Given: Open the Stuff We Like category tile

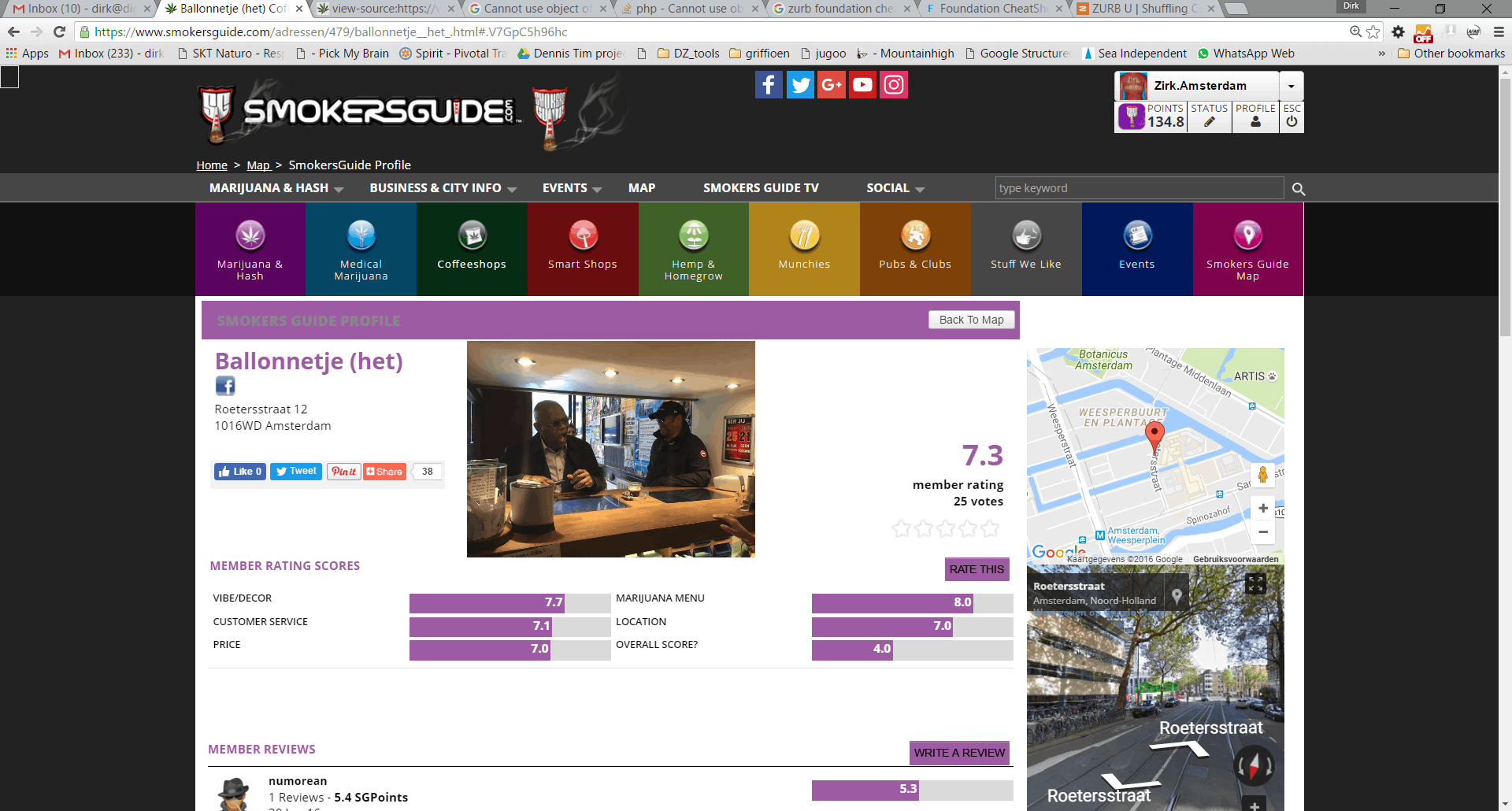Looking at the screenshot, I should [1026, 250].
